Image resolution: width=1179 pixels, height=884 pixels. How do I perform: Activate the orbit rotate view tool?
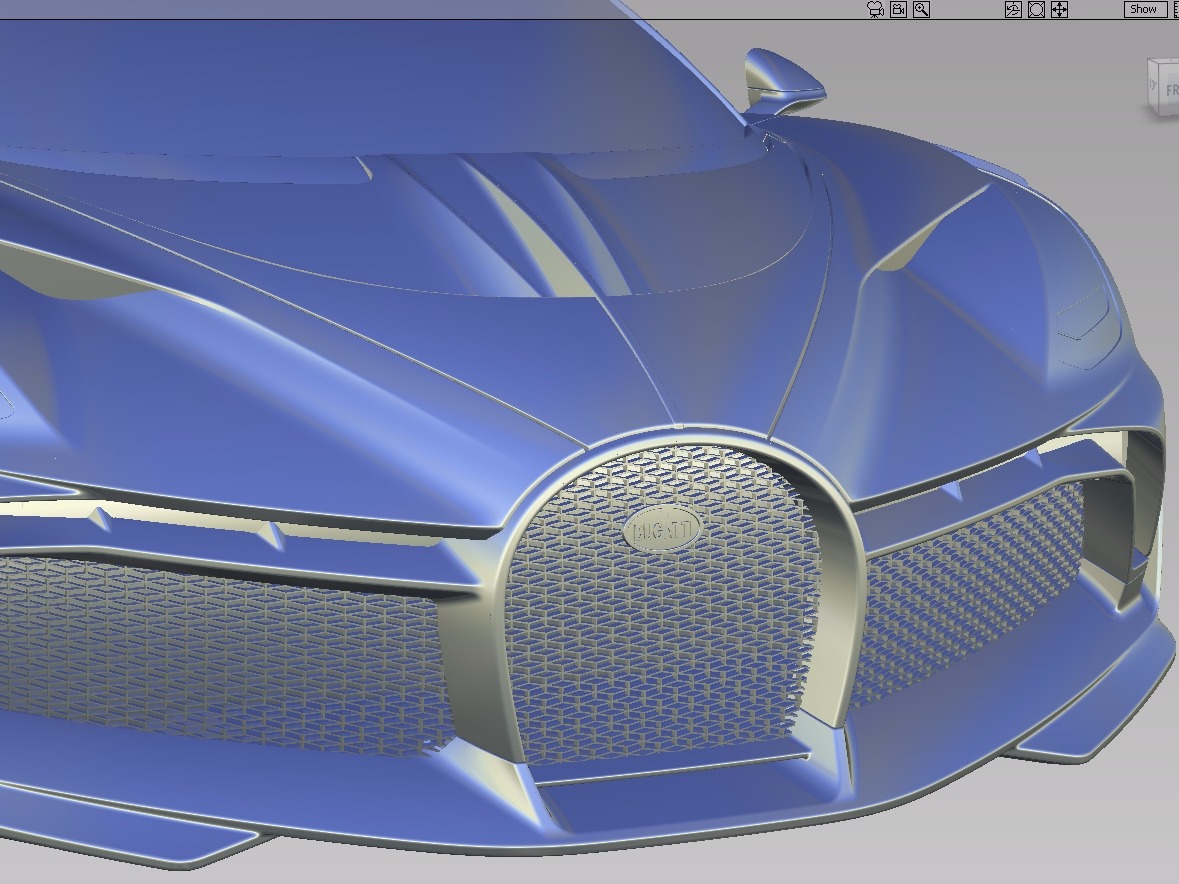pyautogui.click(x=1011, y=9)
